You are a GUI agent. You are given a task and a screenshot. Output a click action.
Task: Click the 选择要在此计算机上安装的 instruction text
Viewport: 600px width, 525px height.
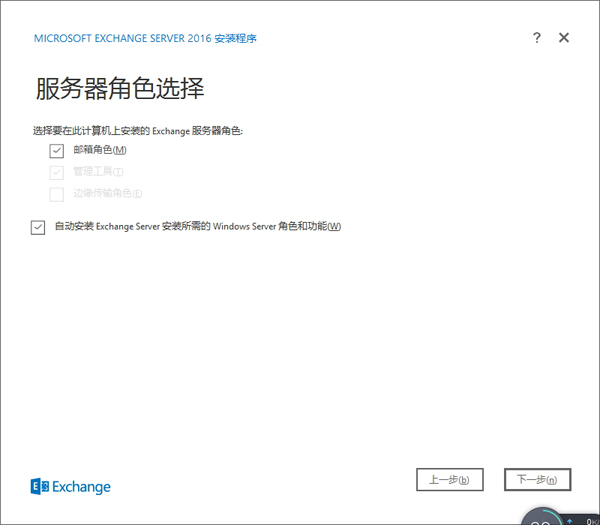tap(138, 130)
